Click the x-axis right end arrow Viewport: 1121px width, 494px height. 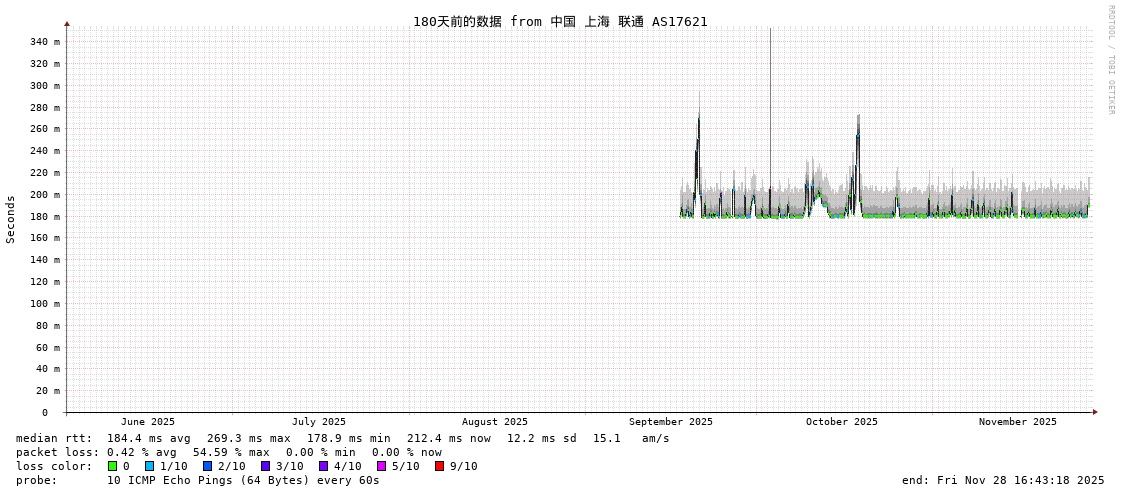click(1095, 412)
